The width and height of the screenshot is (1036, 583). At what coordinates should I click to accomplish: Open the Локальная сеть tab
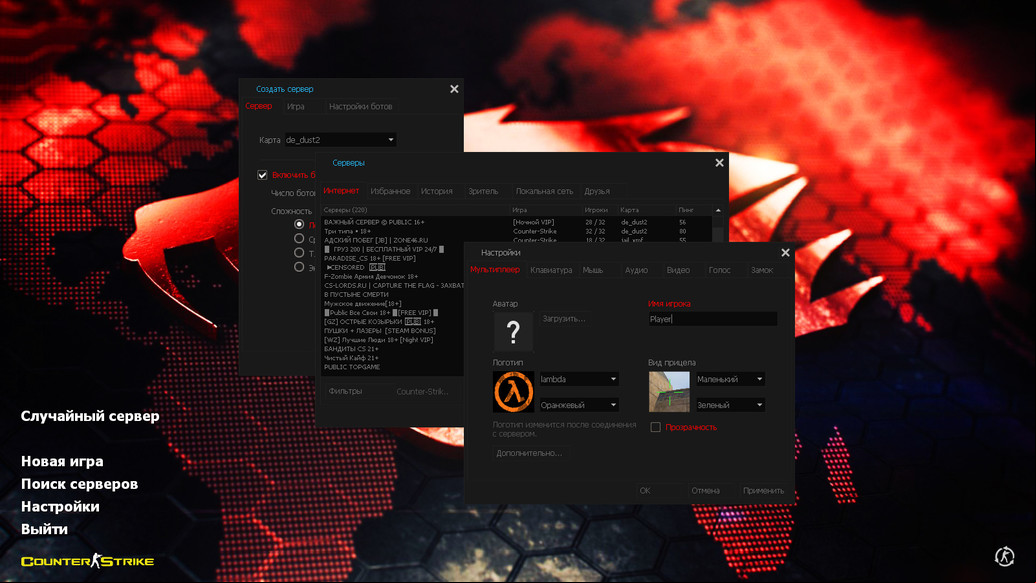[544, 191]
